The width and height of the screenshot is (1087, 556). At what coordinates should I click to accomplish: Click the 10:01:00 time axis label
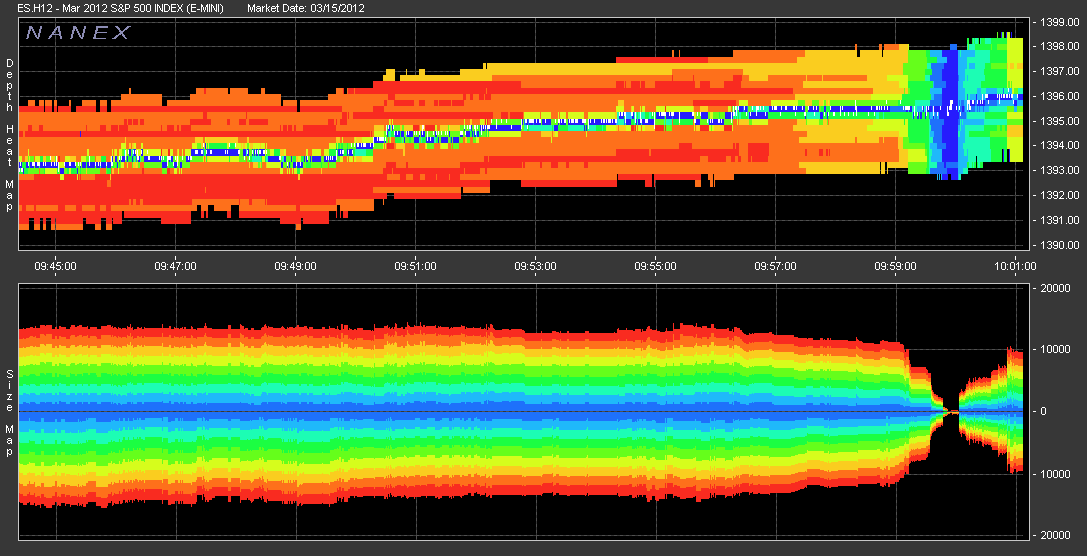pyautogui.click(x=1016, y=266)
